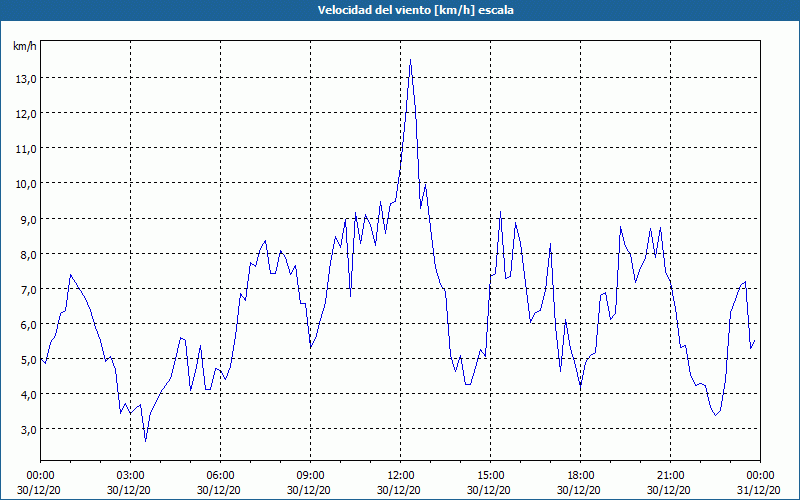Click the lowest dip of the wind curve
This screenshot has height=500, width=800.
coord(145,441)
